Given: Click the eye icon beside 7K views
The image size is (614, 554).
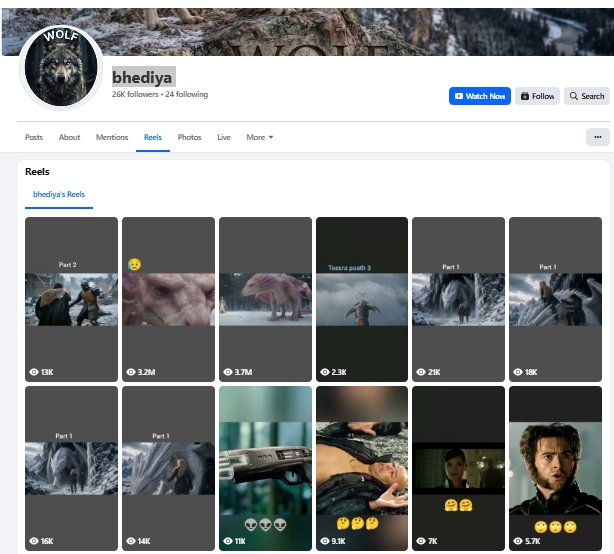Looking at the screenshot, I should click(421, 541).
